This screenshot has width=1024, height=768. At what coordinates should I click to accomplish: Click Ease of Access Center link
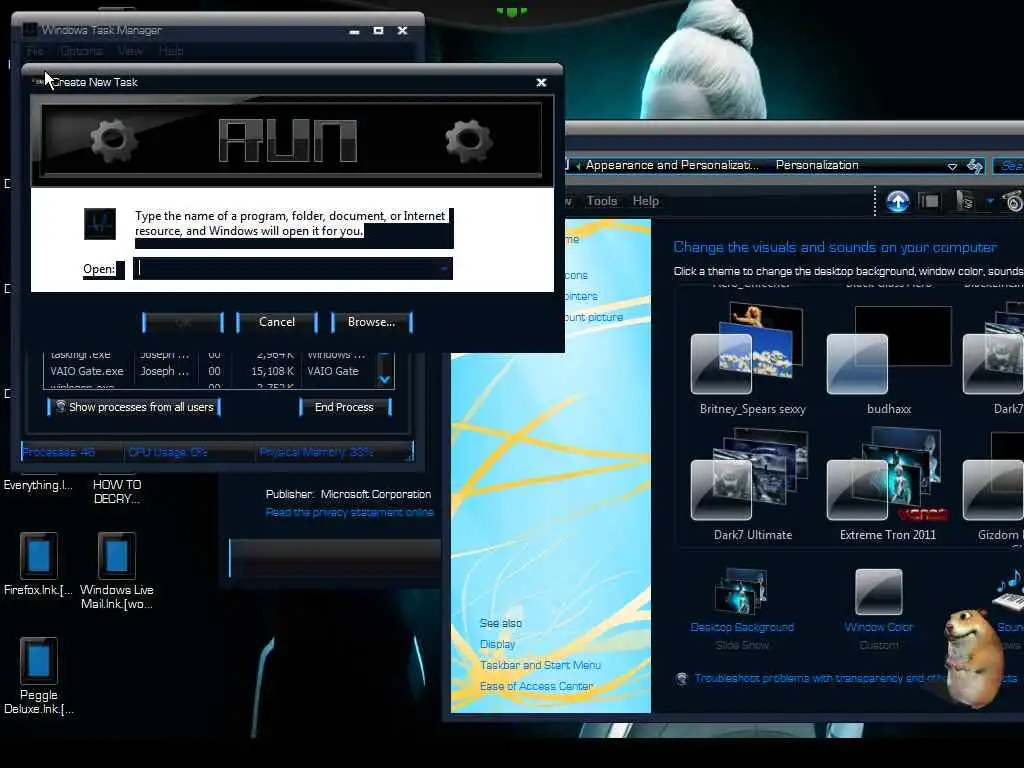click(x=536, y=686)
